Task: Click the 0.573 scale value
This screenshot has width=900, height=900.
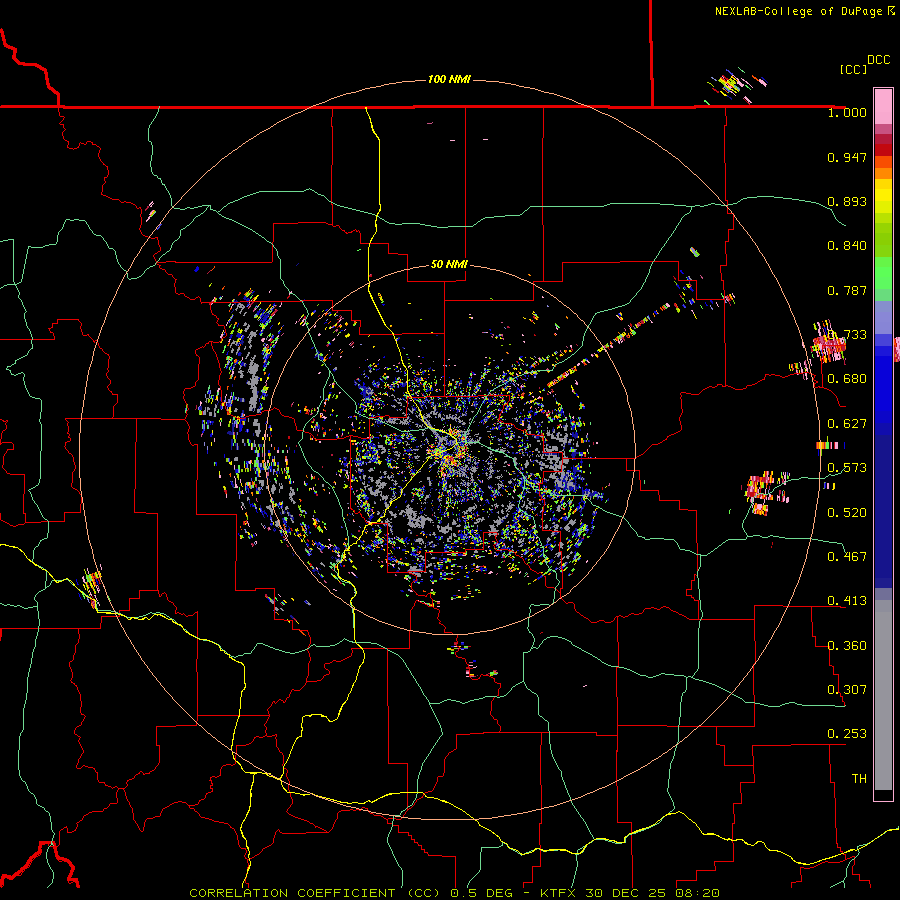Action: [x=847, y=468]
